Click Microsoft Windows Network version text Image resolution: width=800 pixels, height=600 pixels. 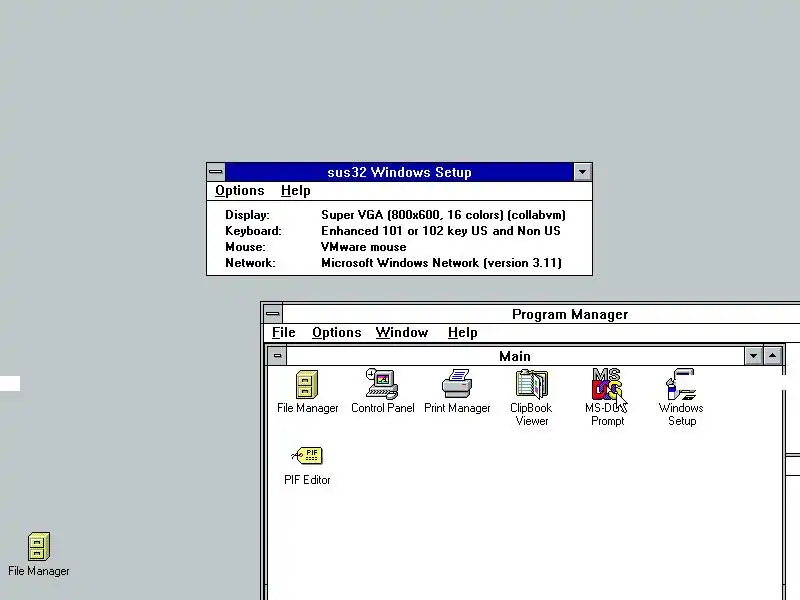[441, 263]
